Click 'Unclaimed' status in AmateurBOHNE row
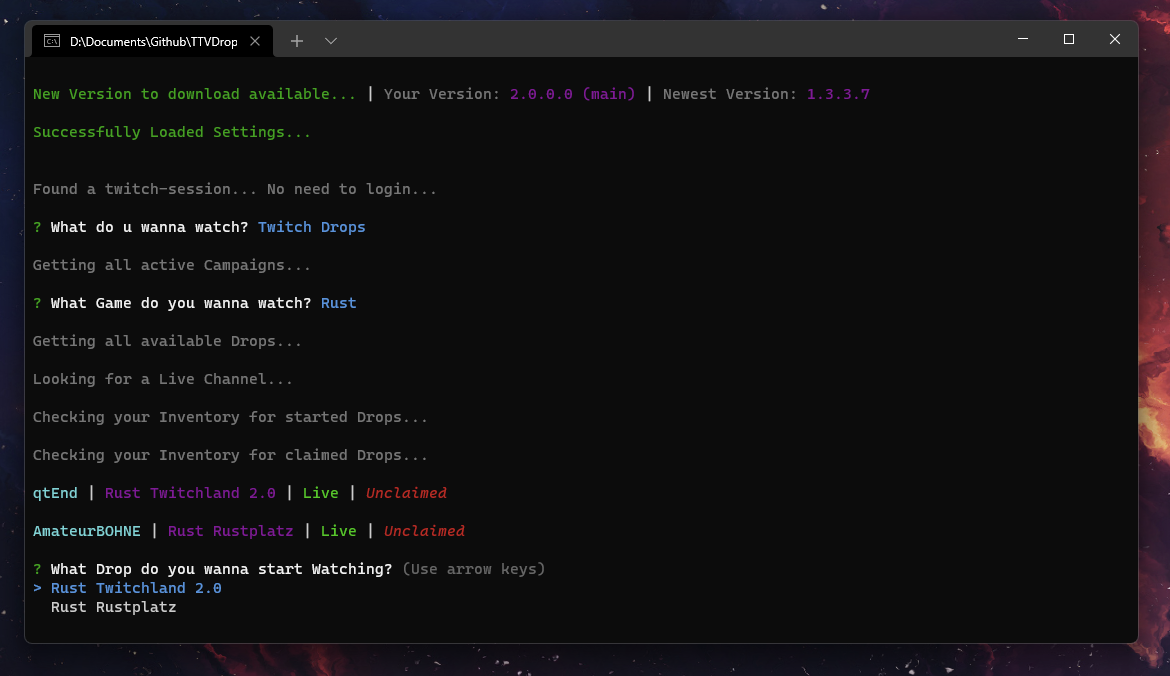1170x676 pixels. point(424,531)
